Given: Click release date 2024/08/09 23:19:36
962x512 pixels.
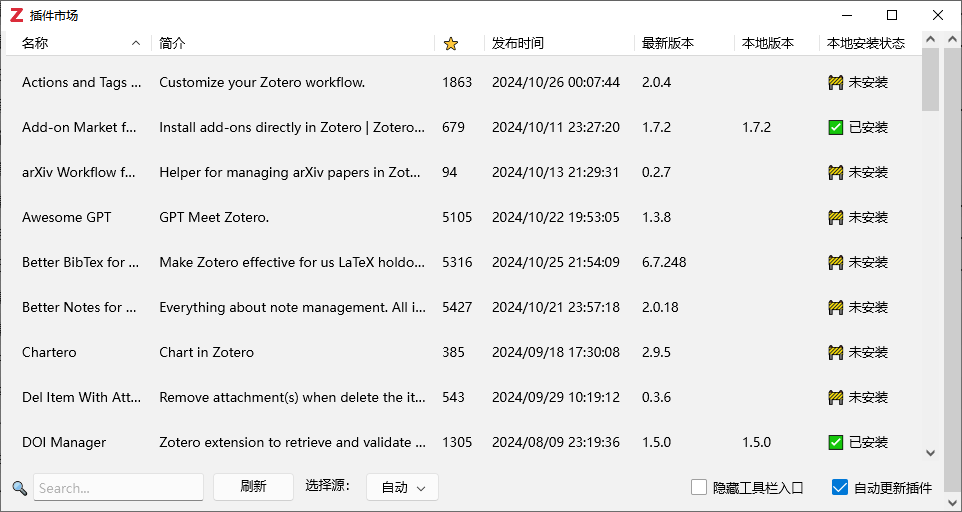Looking at the screenshot, I should coord(556,442).
